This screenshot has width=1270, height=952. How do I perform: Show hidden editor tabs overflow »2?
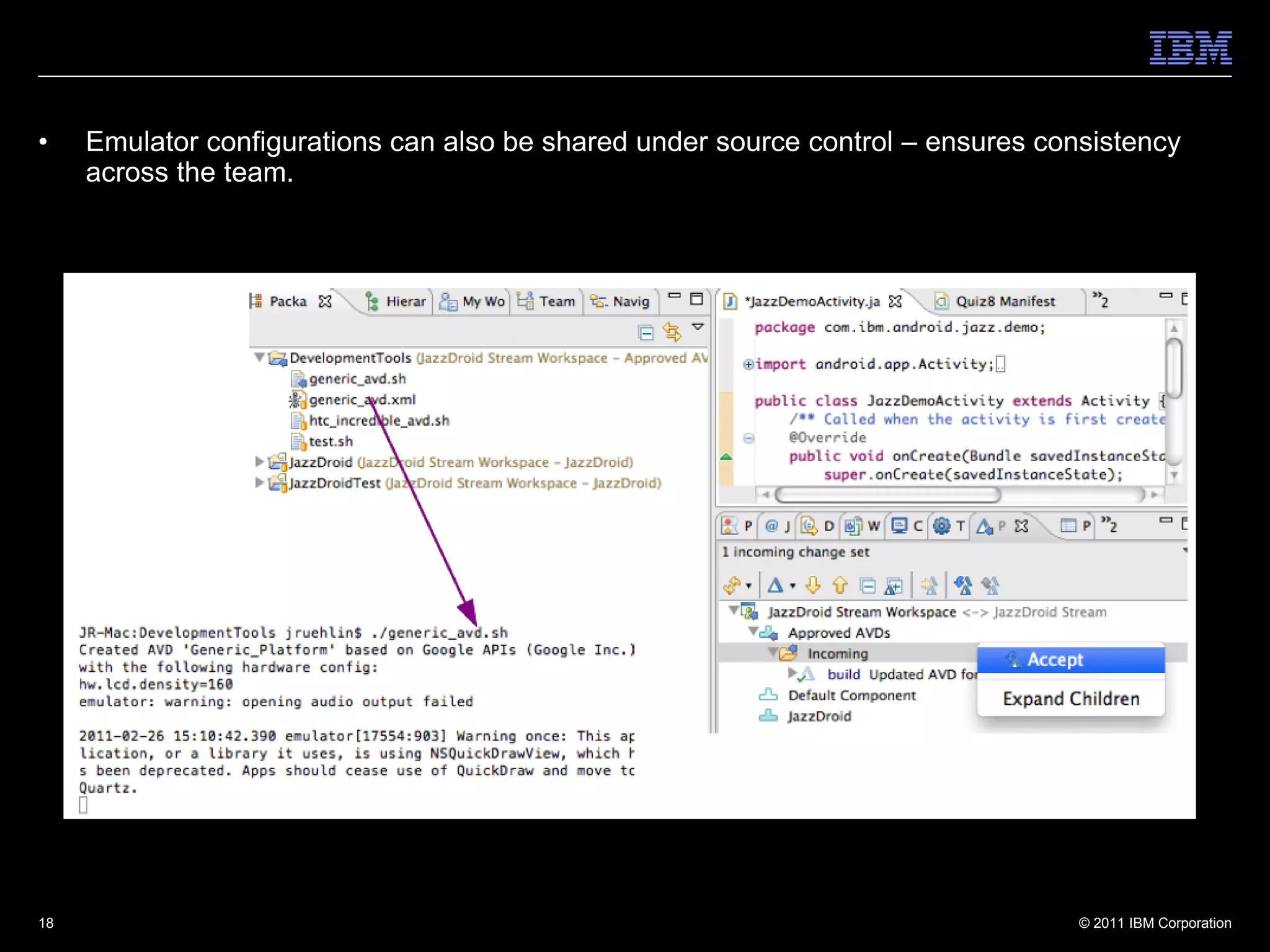(1100, 300)
